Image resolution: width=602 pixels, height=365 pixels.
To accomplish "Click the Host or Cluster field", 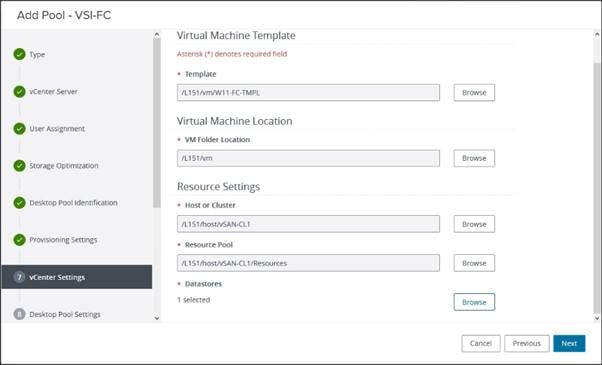I will point(308,224).
